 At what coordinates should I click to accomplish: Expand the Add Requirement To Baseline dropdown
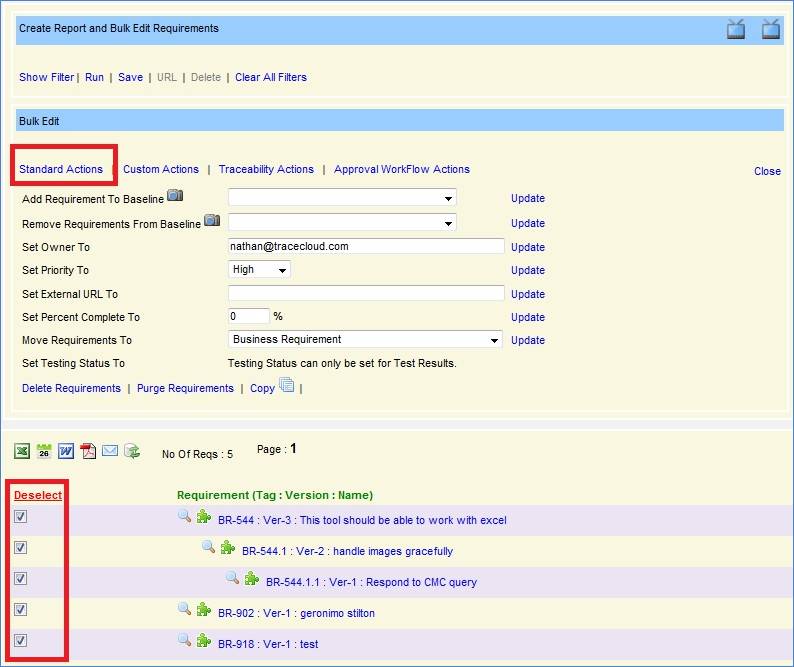click(x=342, y=198)
